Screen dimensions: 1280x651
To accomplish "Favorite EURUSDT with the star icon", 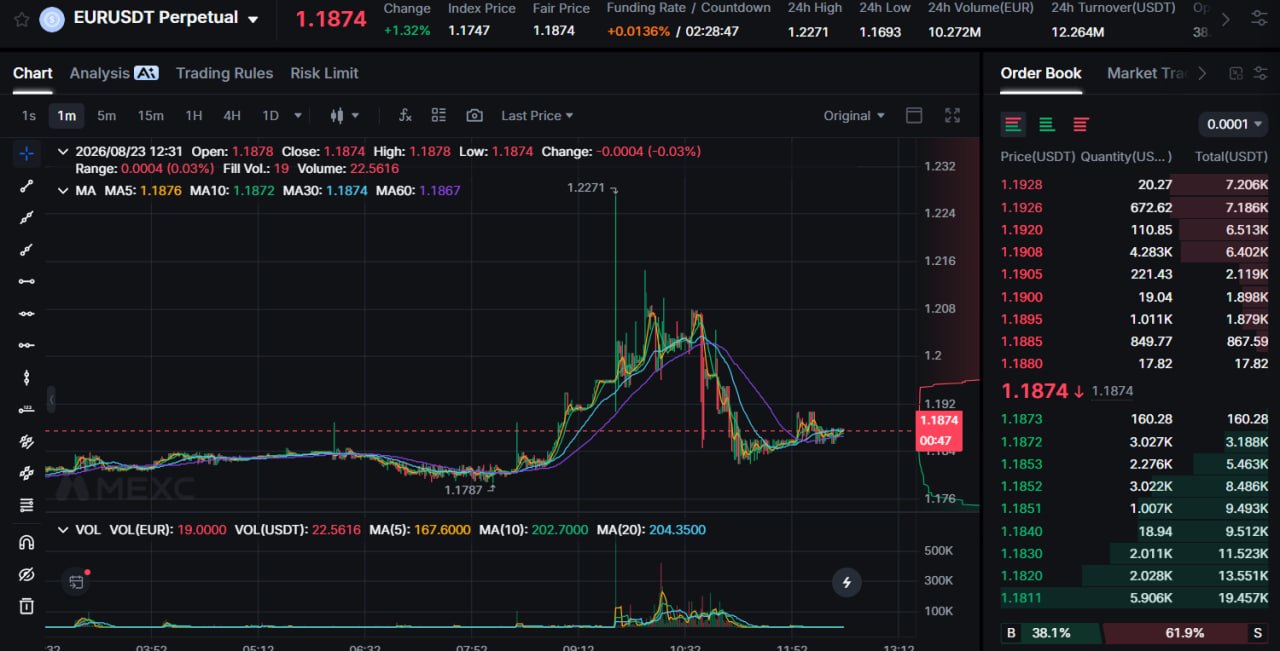I will pyautogui.click(x=21, y=19).
